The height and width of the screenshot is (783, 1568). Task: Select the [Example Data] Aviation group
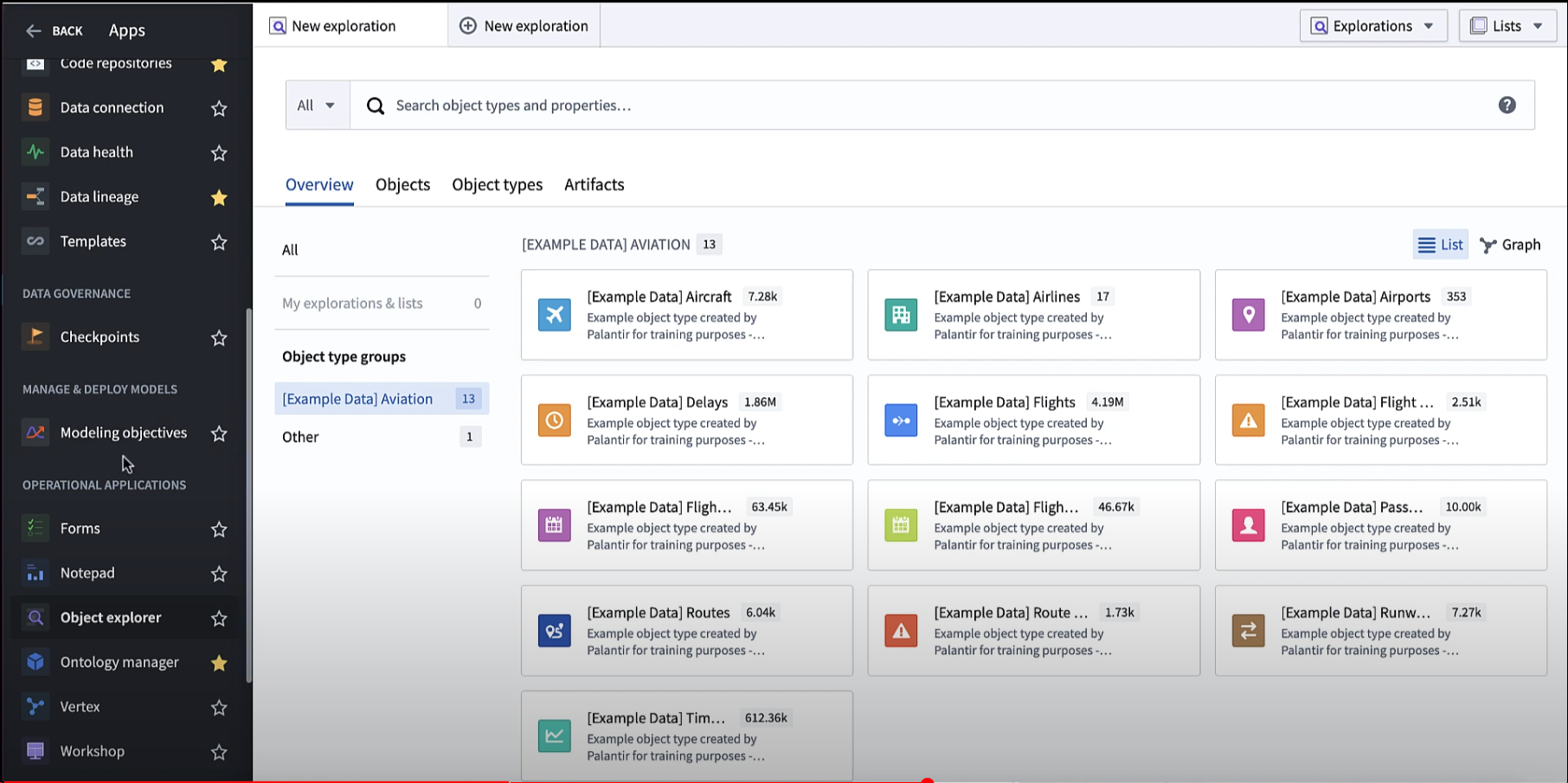click(x=382, y=399)
